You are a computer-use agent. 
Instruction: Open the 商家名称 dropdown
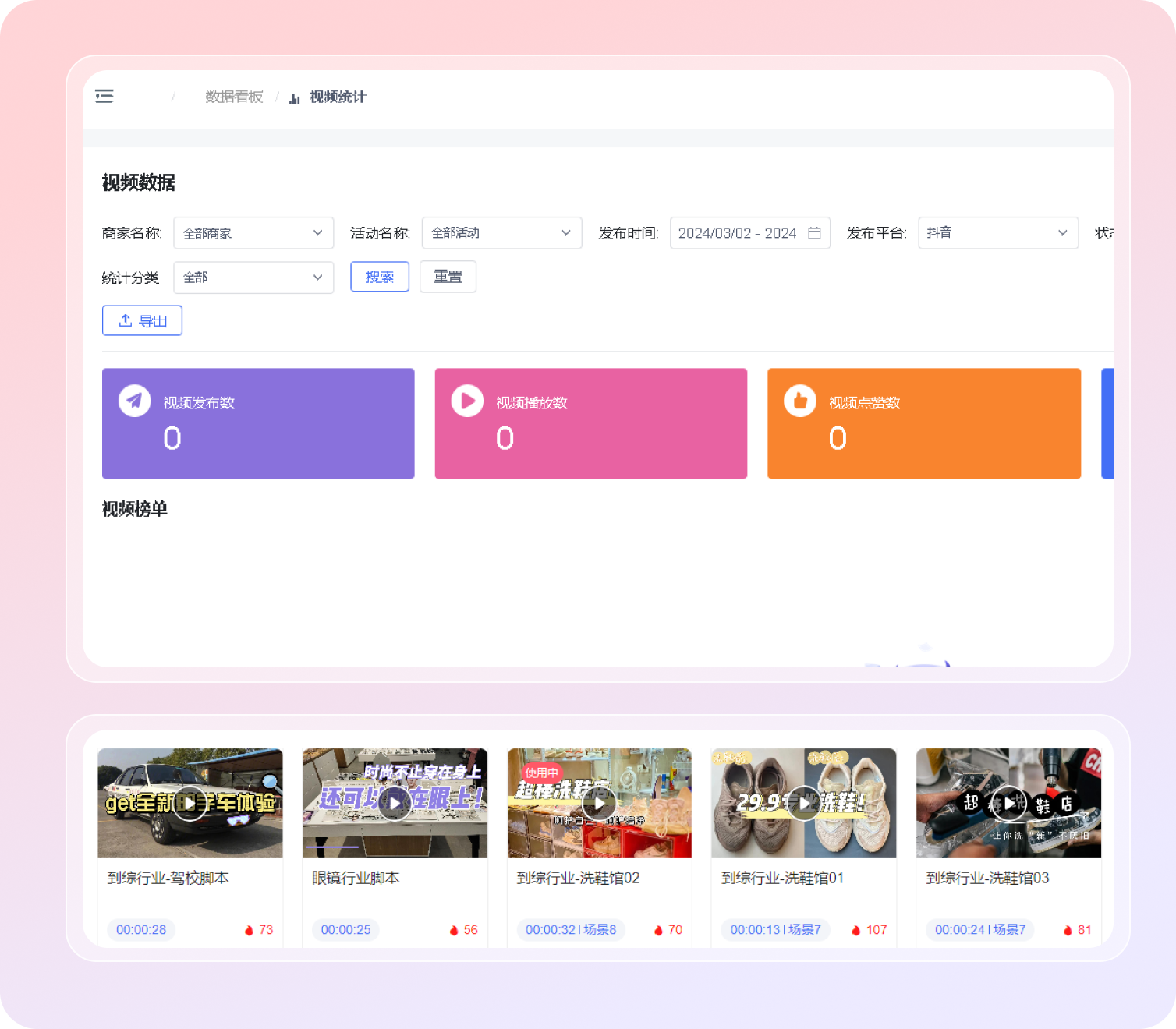pos(253,233)
